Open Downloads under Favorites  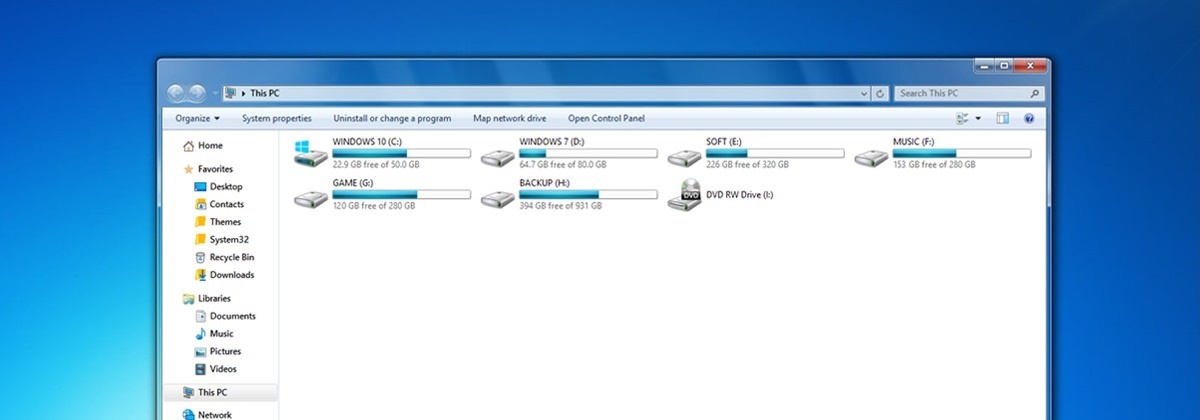(x=224, y=275)
